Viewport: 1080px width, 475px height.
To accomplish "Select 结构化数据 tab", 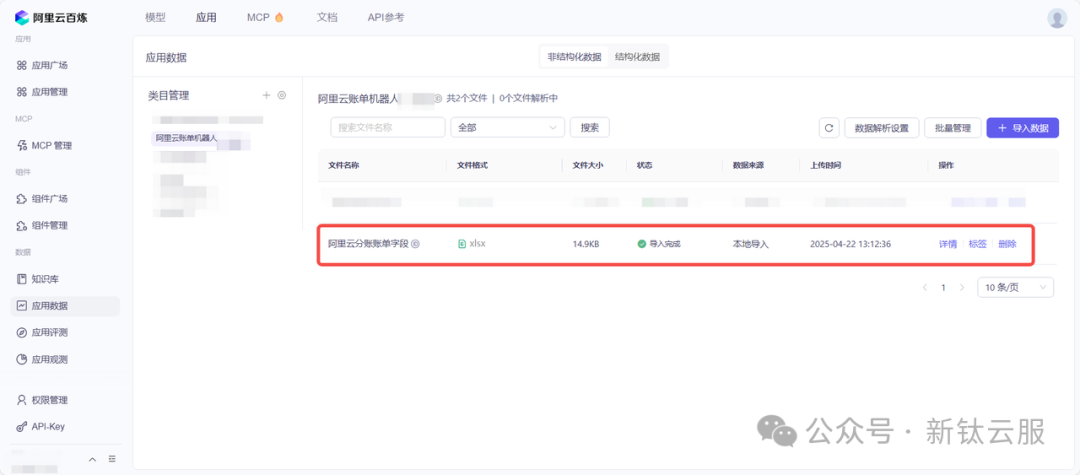I will click(x=637, y=57).
